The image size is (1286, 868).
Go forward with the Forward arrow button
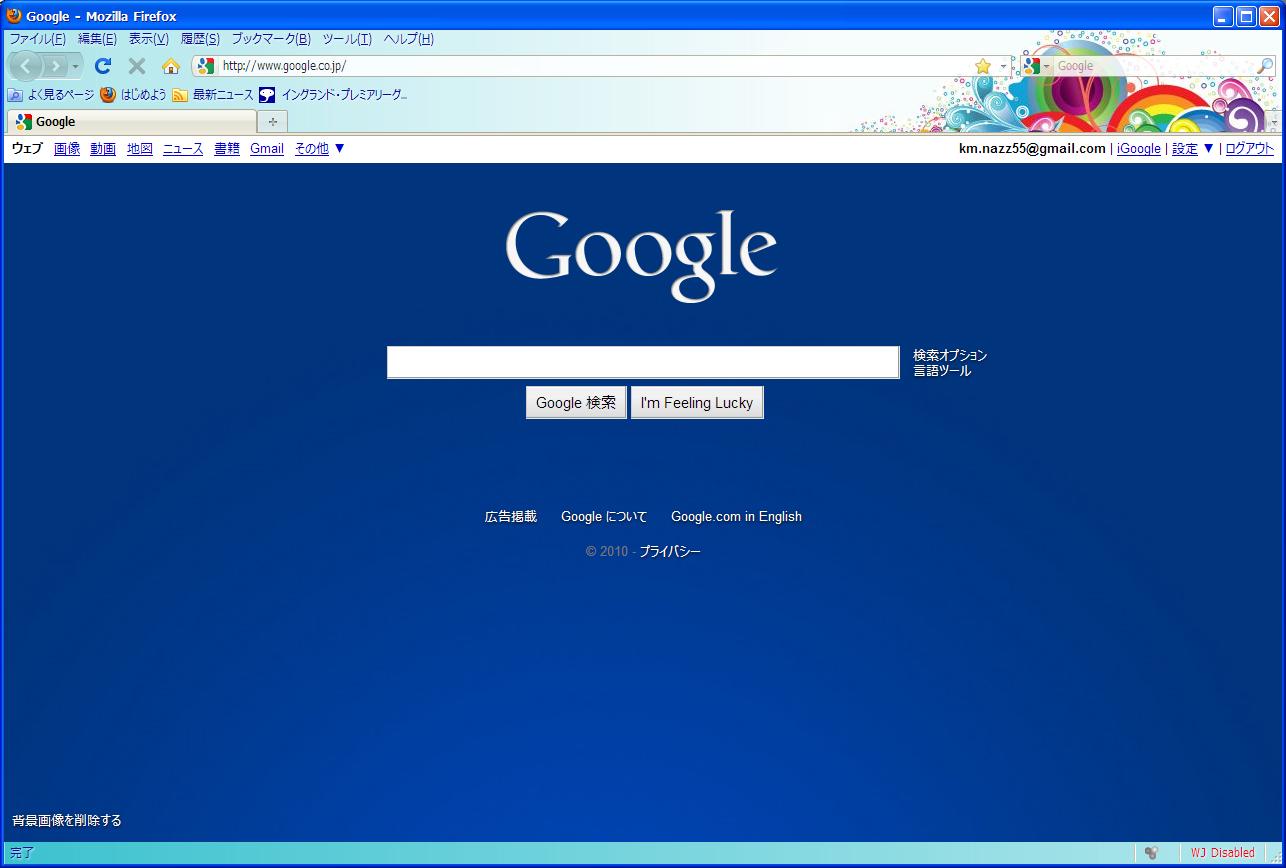click(x=56, y=66)
